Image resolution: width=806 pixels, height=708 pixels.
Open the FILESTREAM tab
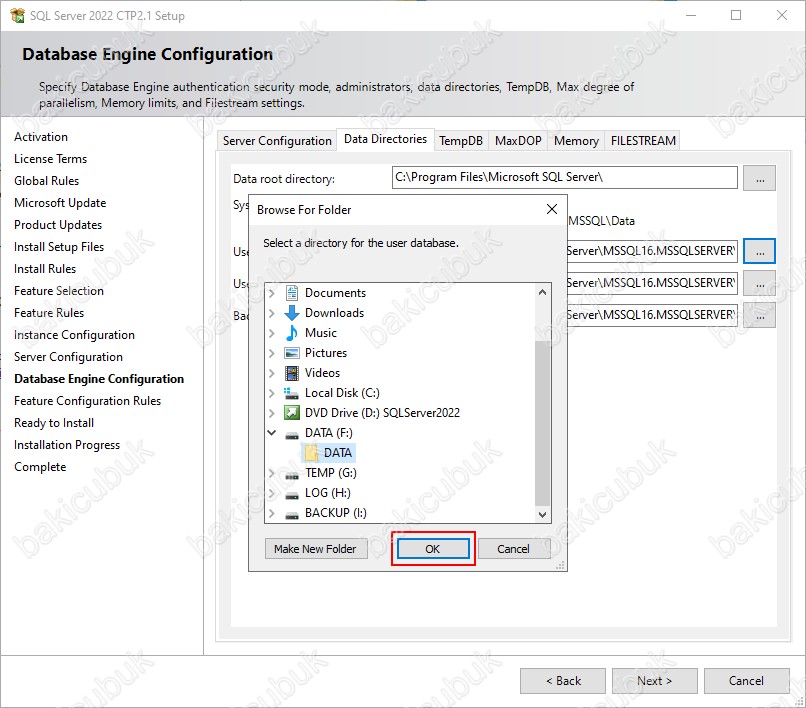(x=643, y=141)
